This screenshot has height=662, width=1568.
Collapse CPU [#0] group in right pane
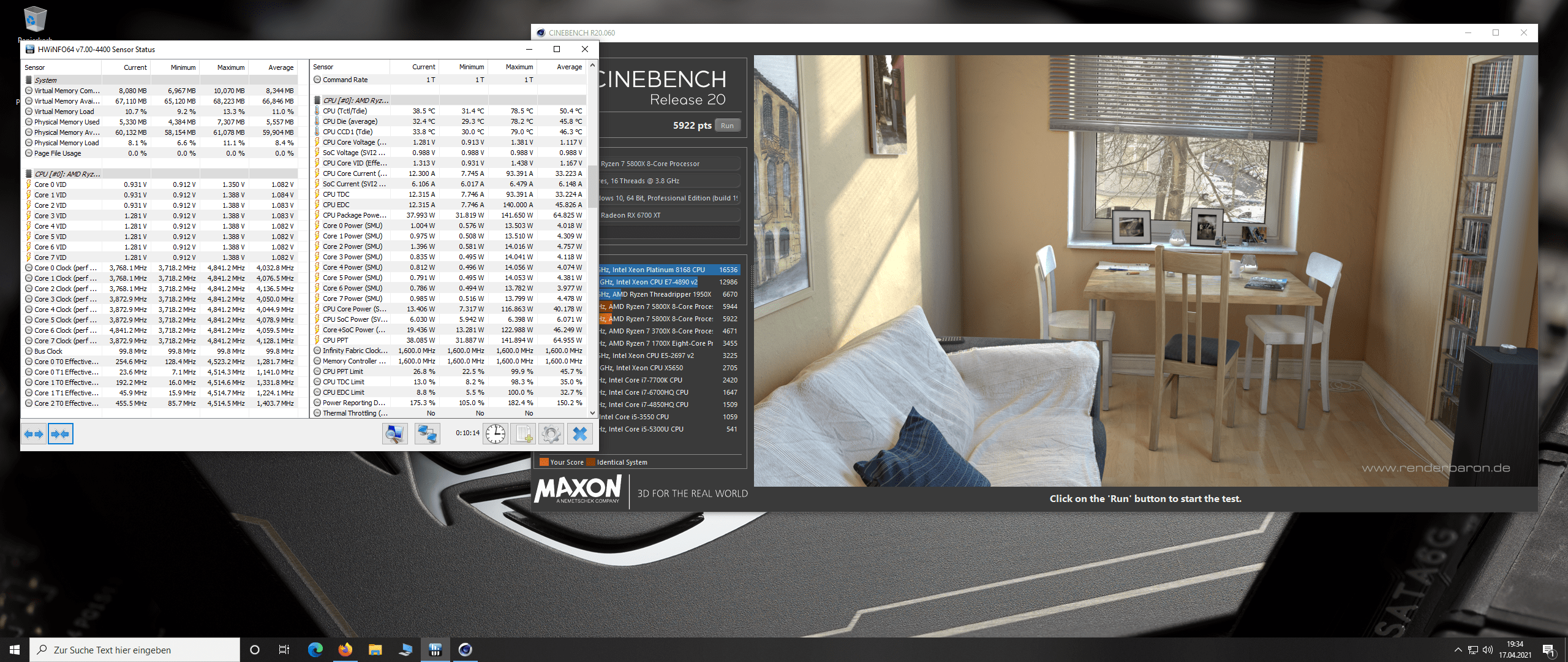[317, 101]
